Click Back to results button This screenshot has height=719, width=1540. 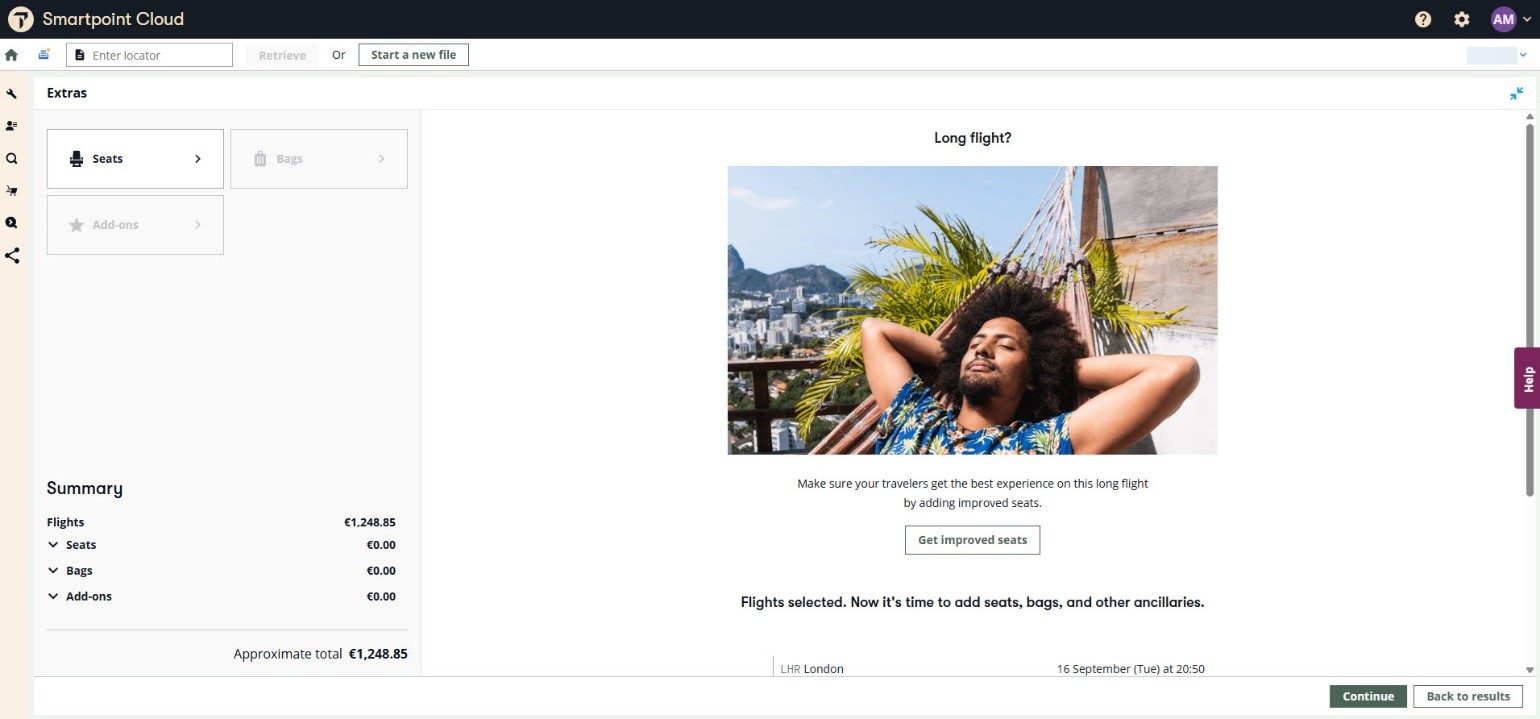tap(1468, 696)
